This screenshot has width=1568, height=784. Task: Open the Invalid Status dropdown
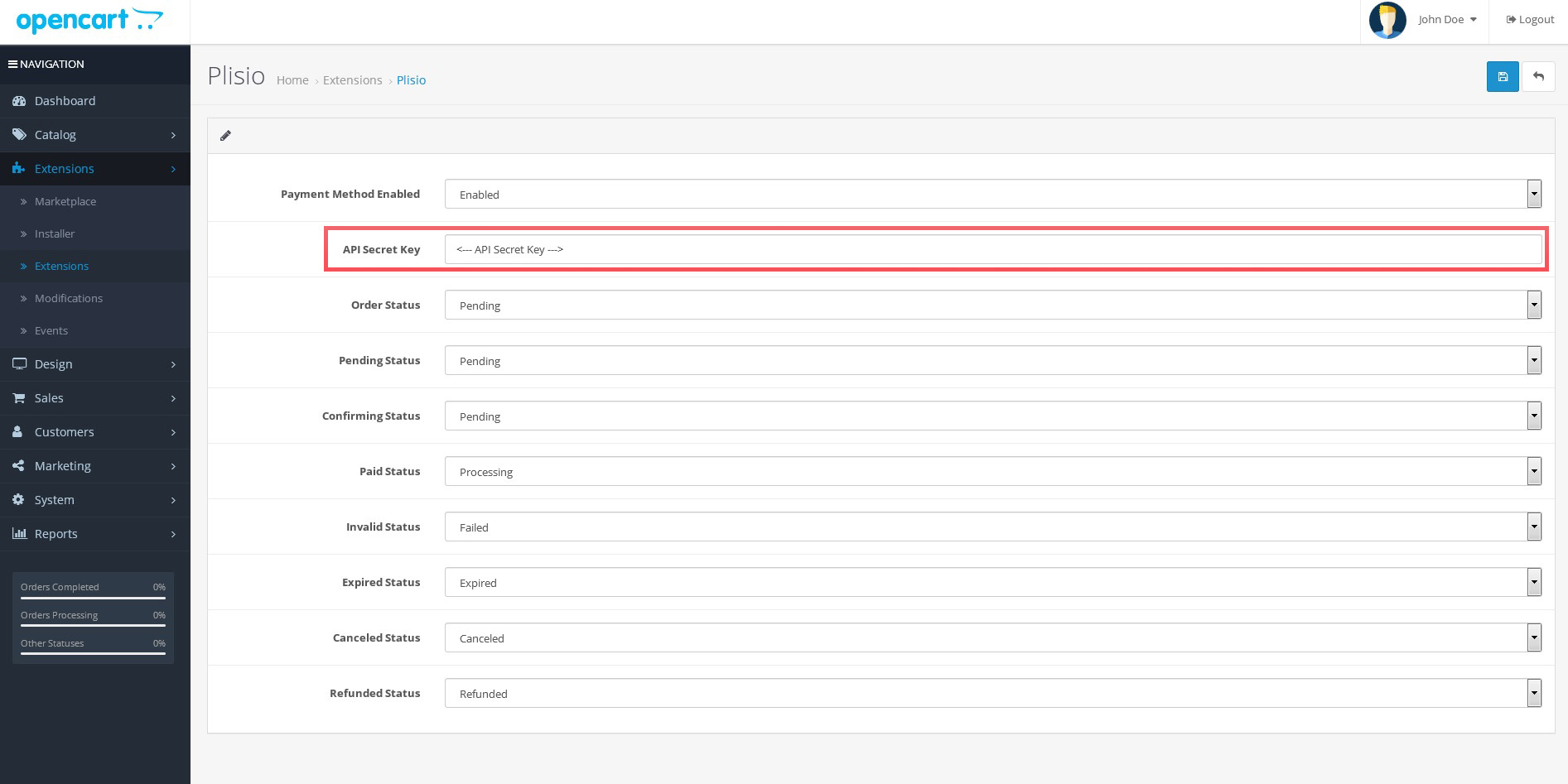click(x=993, y=527)
